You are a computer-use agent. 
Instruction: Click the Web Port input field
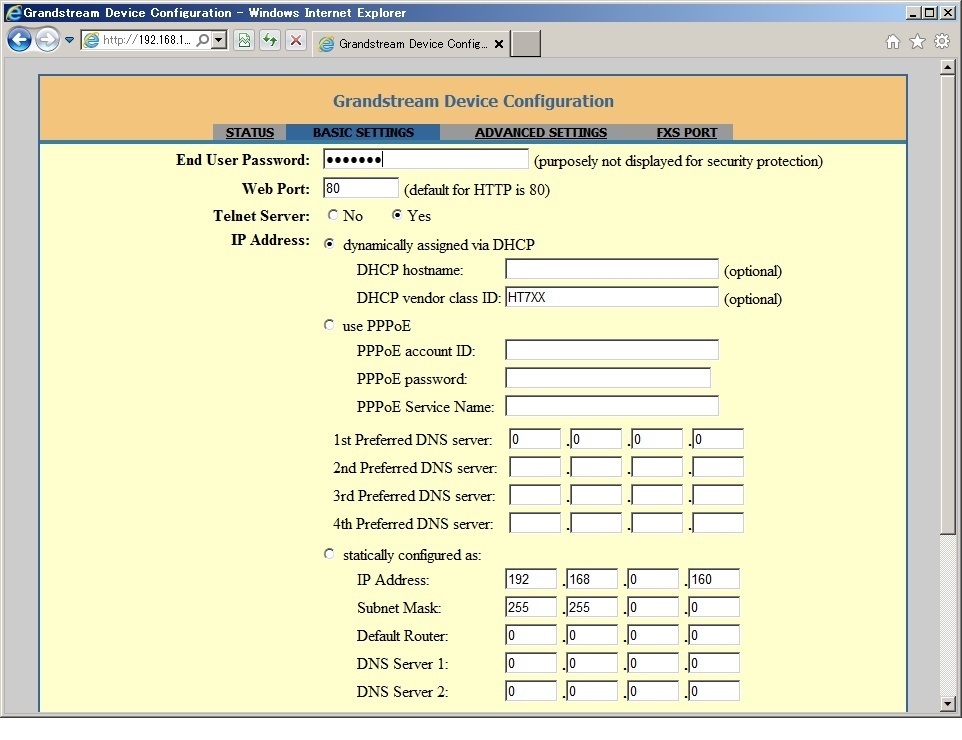361,188
